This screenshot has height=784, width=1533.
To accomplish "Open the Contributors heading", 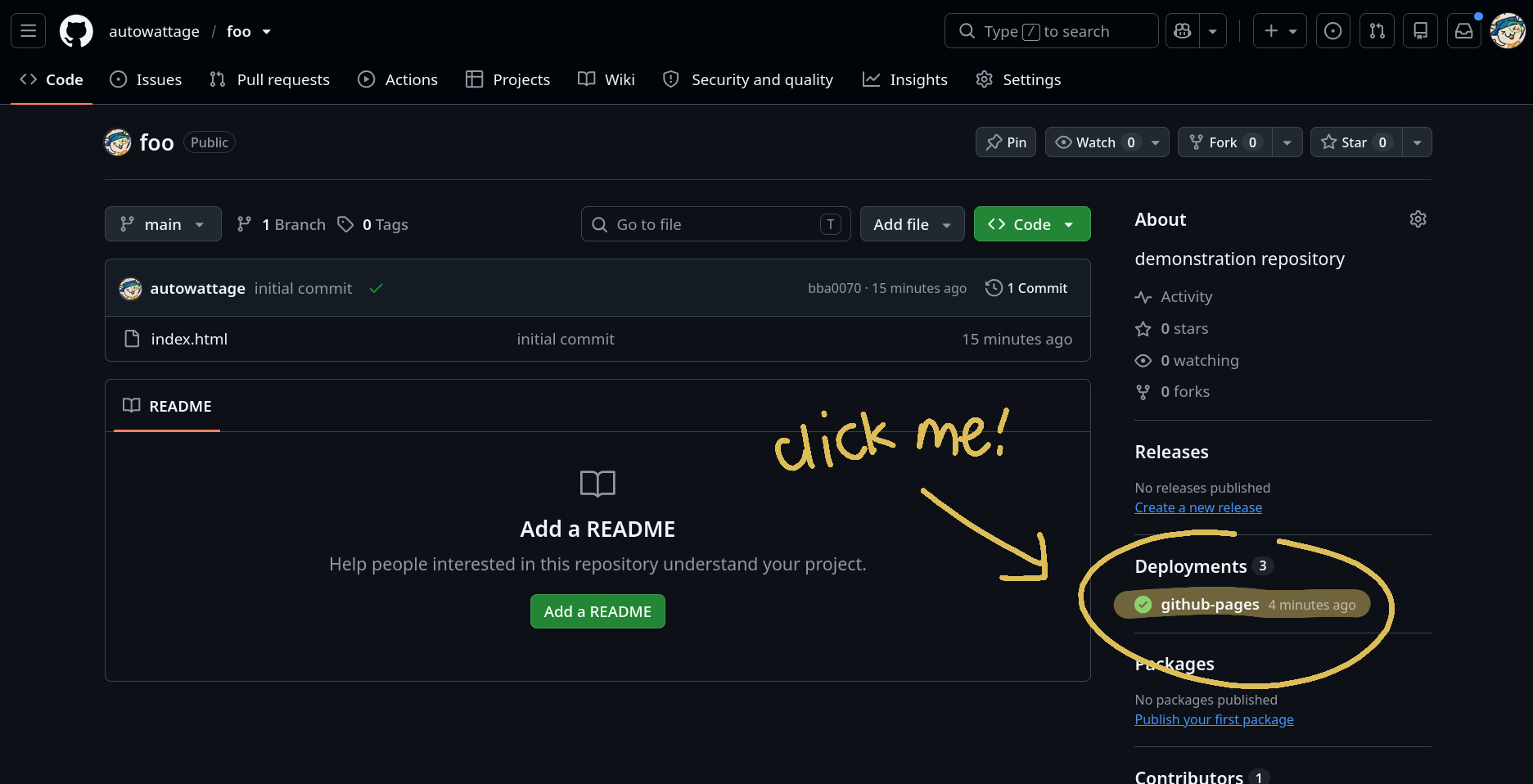I will (1202, 777).
